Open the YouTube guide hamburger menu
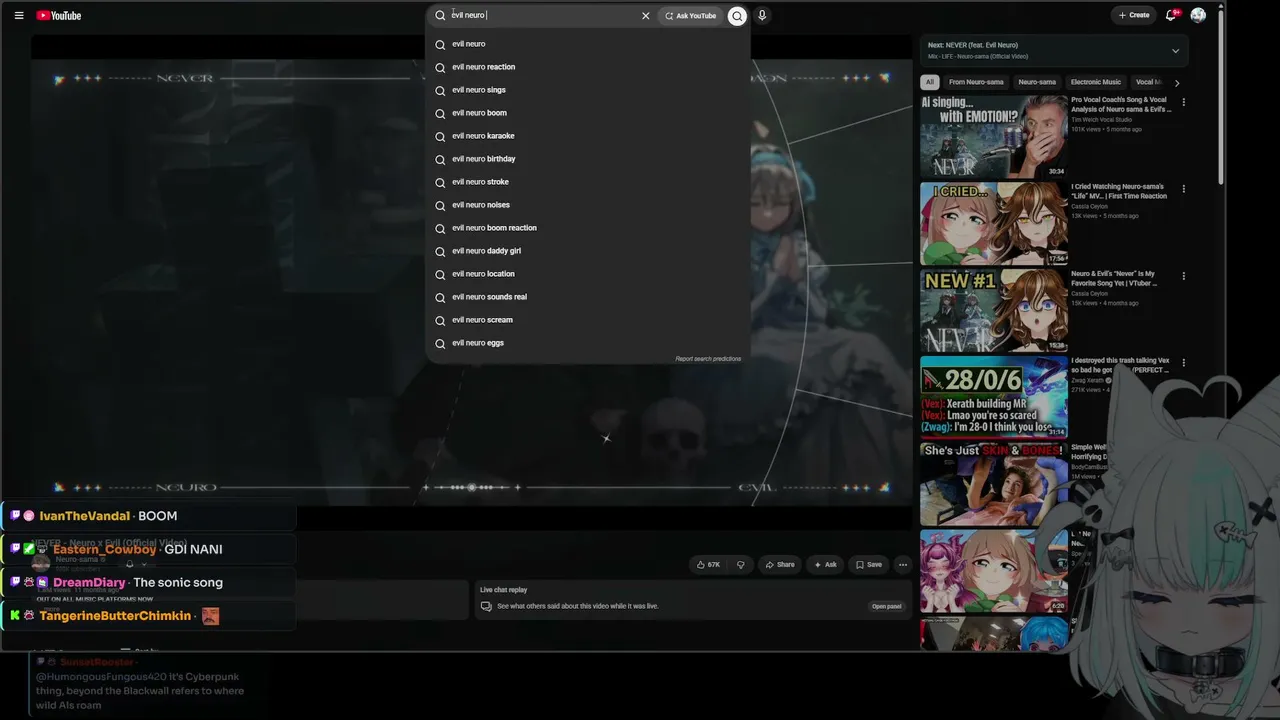Image resolution: width=1280 pixels, height=720 pixels. point(19,15)
